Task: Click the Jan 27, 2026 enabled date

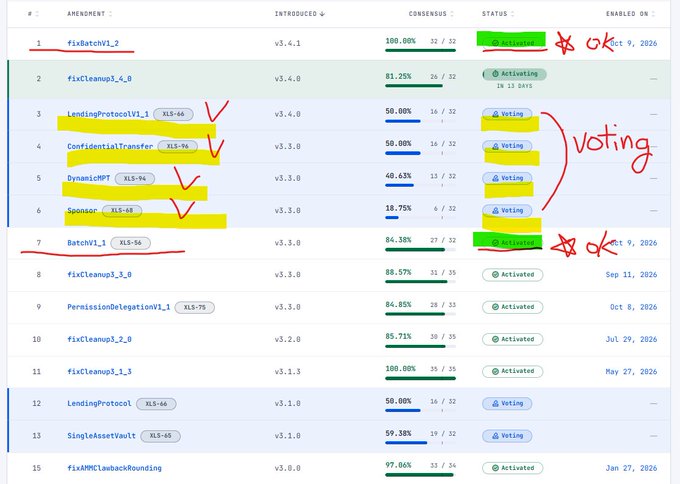Action: [631, 468]
